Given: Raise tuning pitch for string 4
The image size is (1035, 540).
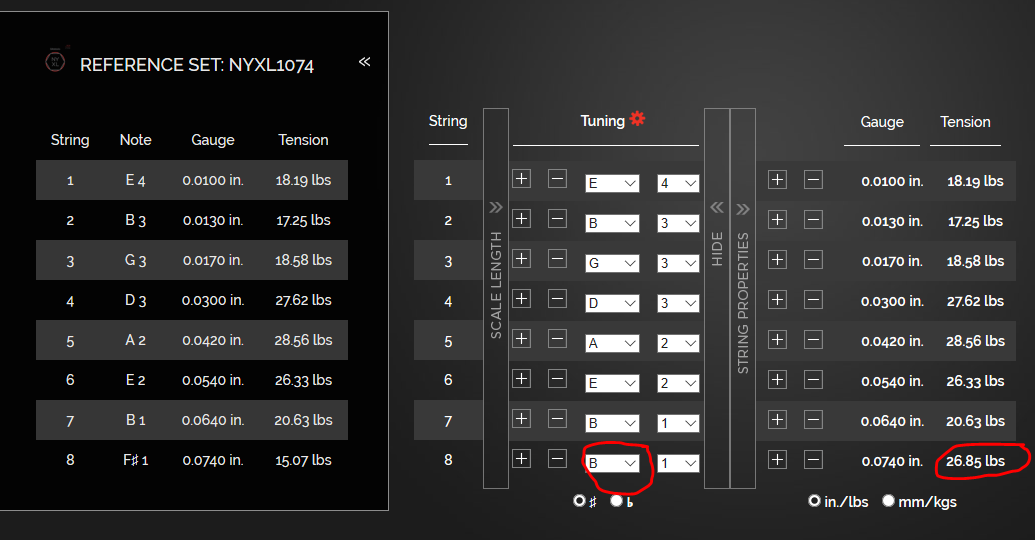Looking at the screenshot, I should tap(521, 299).
